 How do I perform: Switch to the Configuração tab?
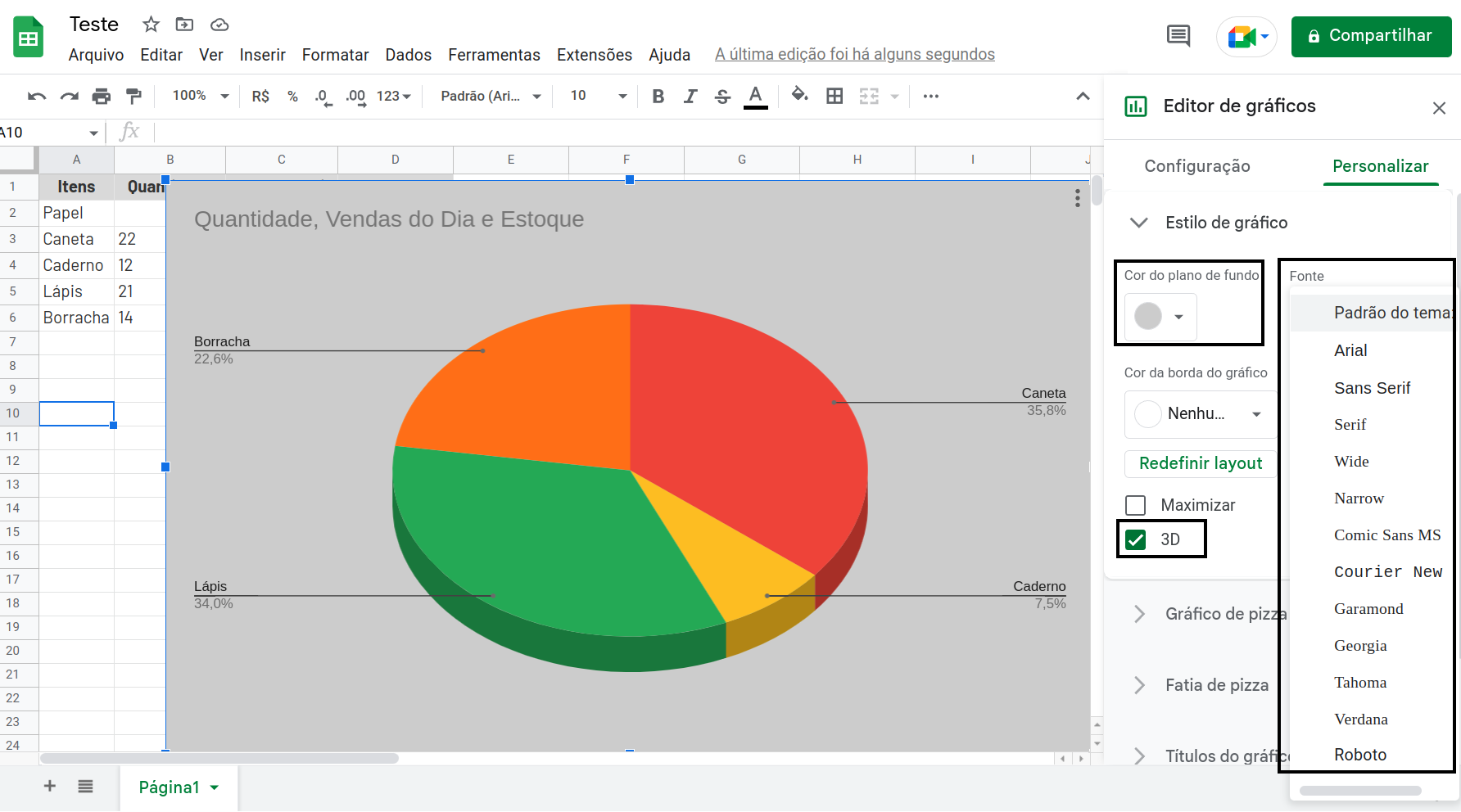(x=1196, y=166)
